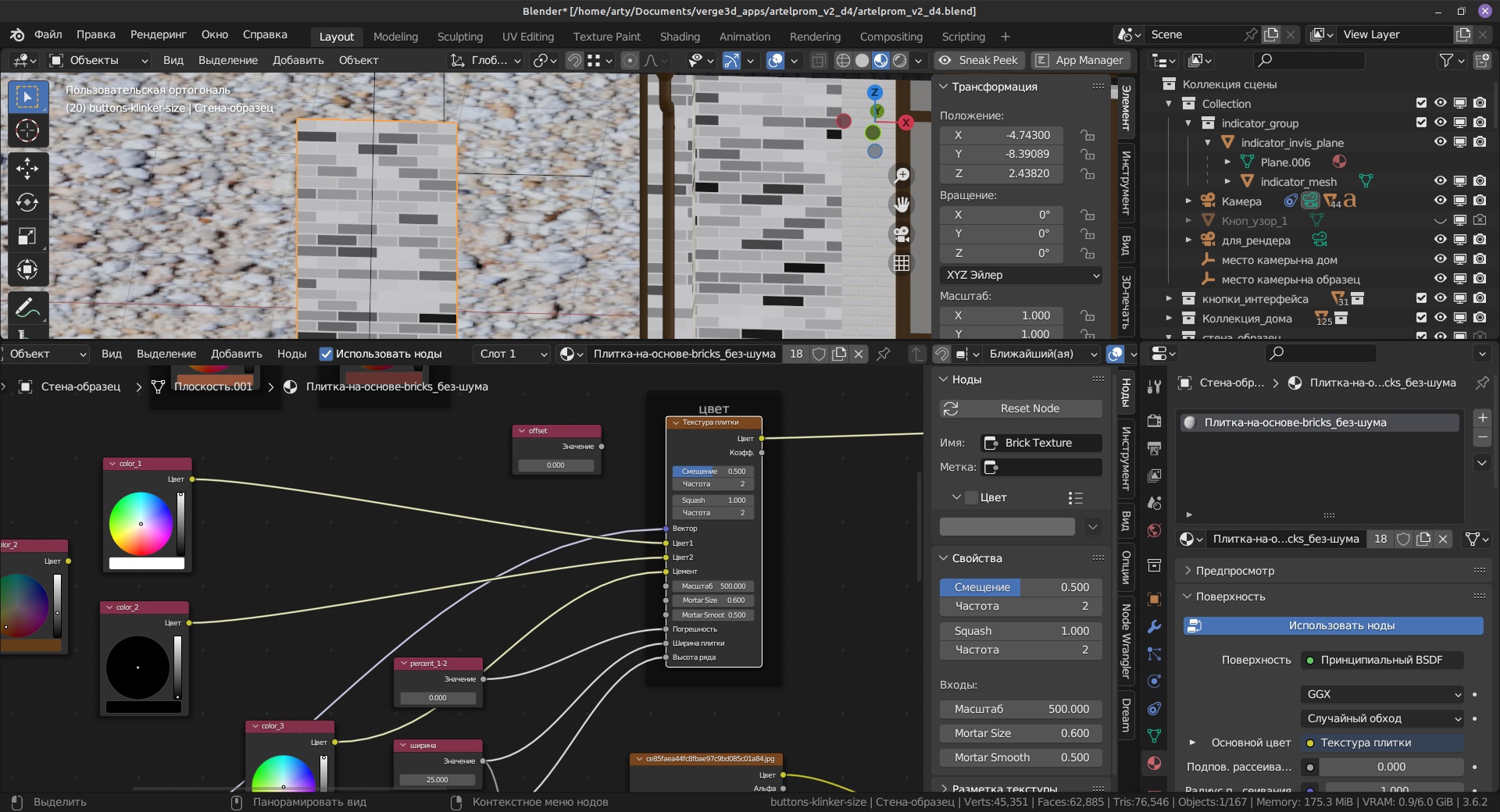
Task: Hide the Камера object eye icon
Action: click(1440, 201)
